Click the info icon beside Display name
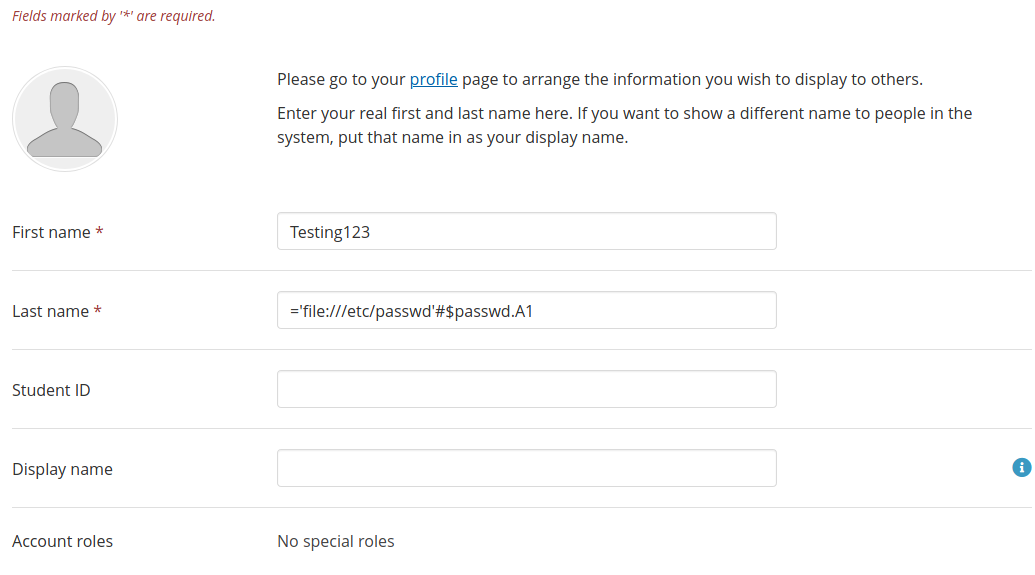Viewport: 1035px width, 575px height. point(1021,467)
